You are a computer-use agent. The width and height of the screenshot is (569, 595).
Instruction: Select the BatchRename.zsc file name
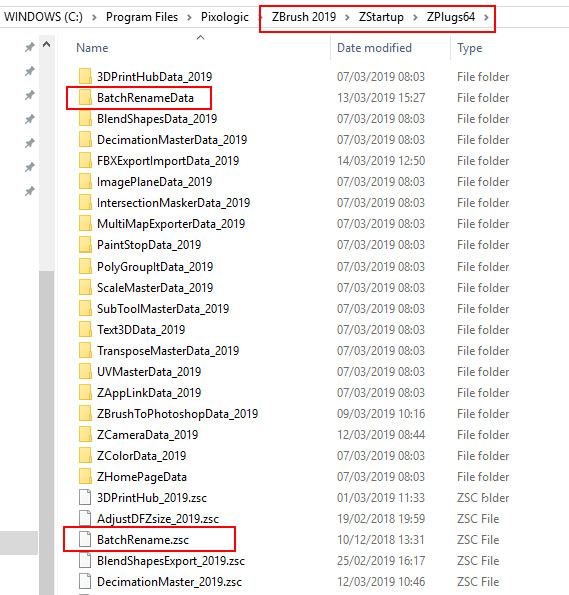143,540
